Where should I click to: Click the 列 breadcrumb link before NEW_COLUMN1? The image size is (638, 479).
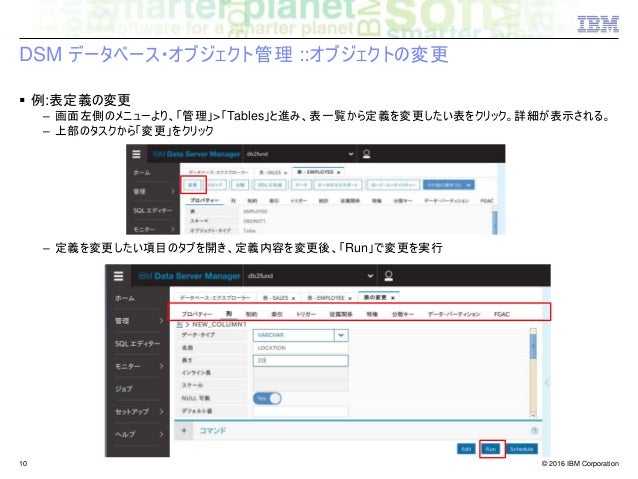179,325
